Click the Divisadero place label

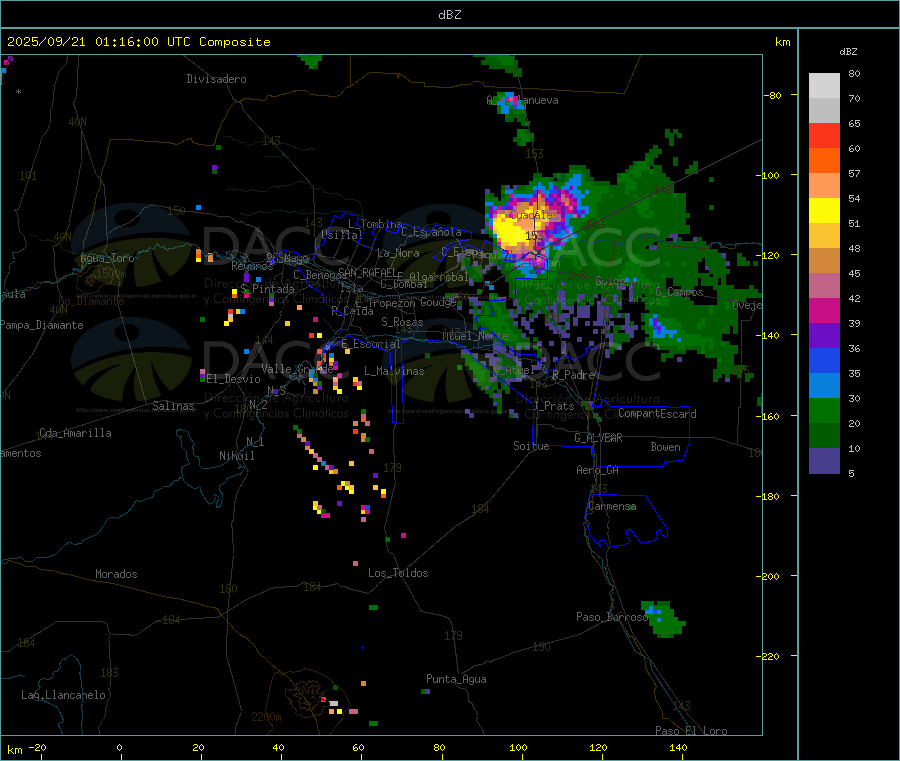tap(216, 79)
